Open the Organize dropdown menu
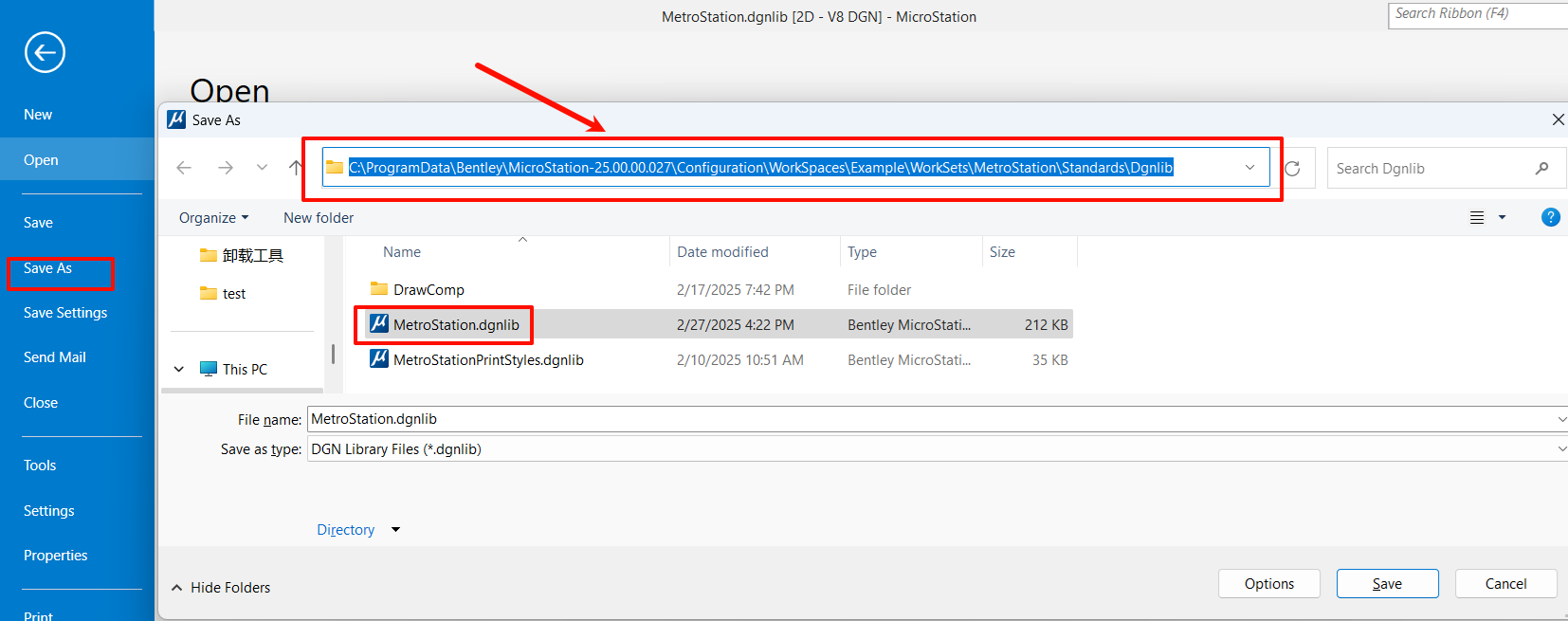Screen dimensions: 1568x621 (x=213, y=218)
